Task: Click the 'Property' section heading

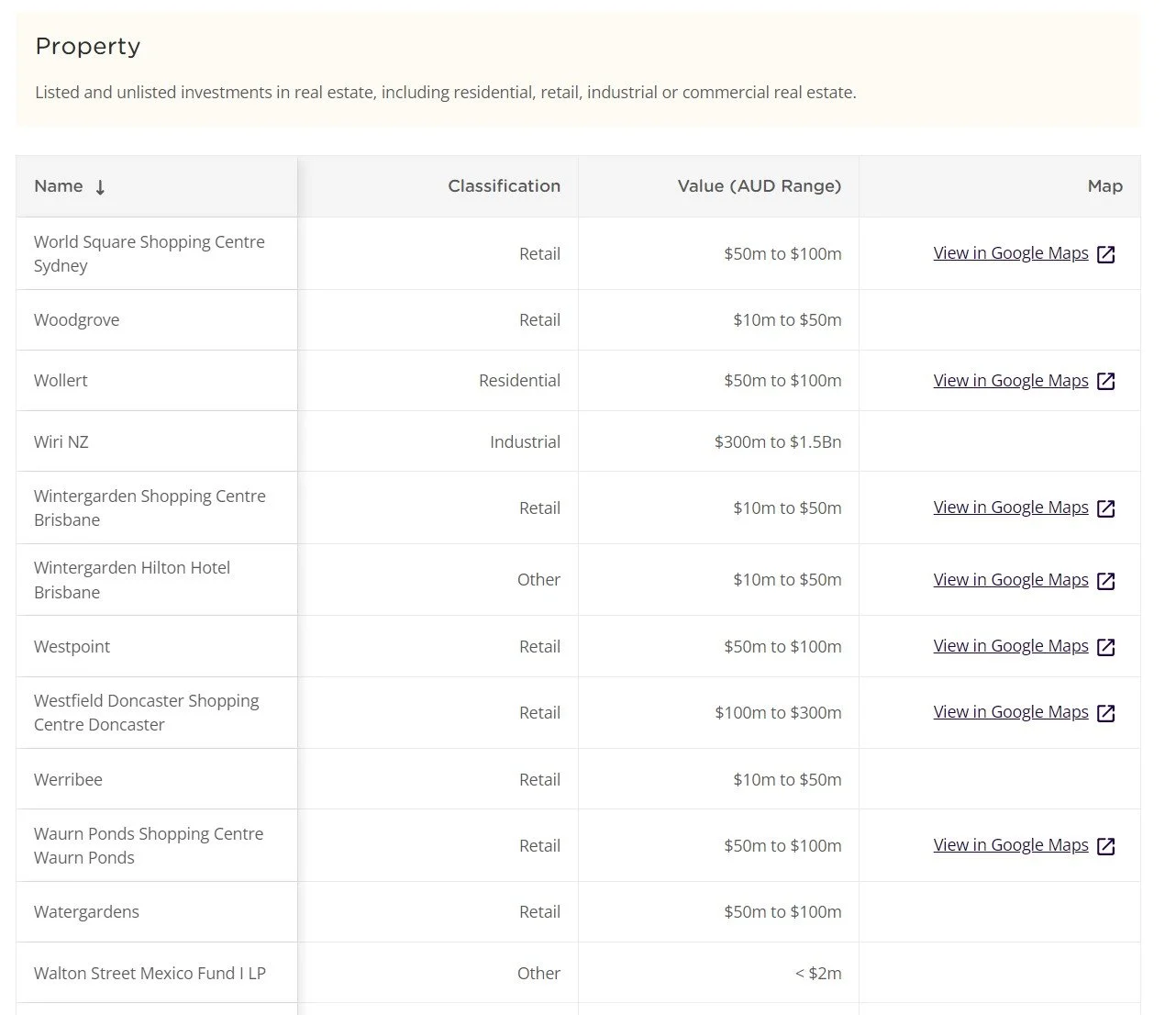Action: tap(88, 47)
